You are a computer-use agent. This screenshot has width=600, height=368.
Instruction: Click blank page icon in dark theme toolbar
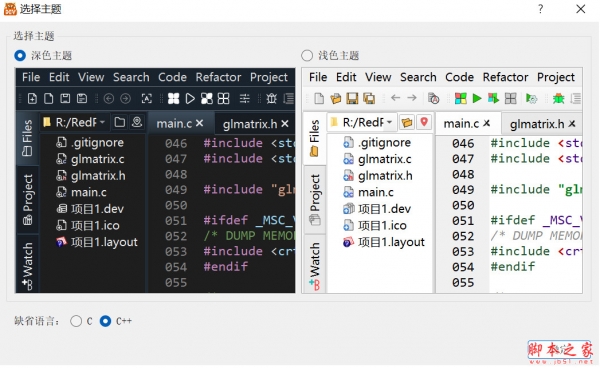click(49, 99)
